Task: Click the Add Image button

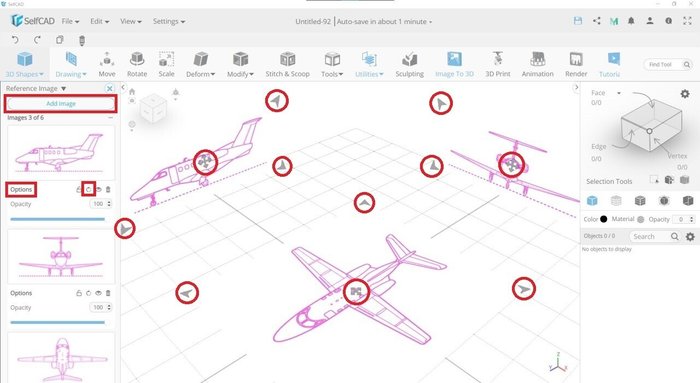Action: tap(61, 104)
